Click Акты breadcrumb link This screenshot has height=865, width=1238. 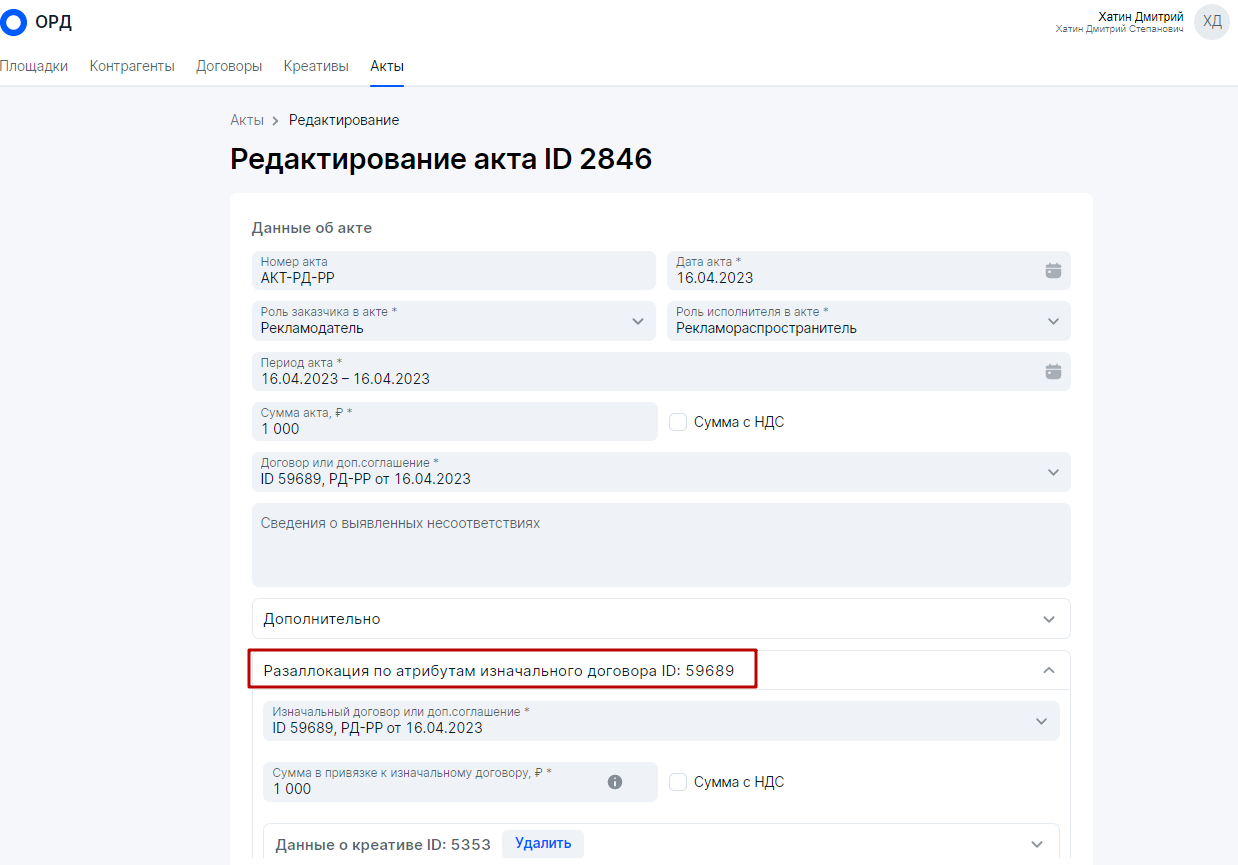(x=247, y=120)
